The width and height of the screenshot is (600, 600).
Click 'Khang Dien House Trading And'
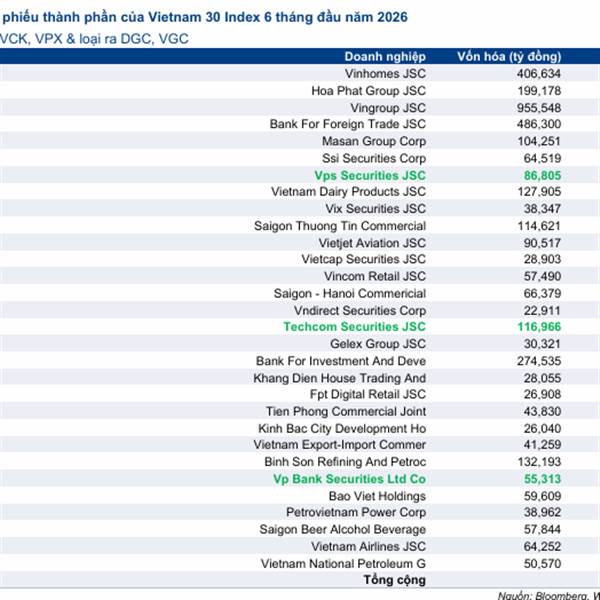[x=339, y=378]
